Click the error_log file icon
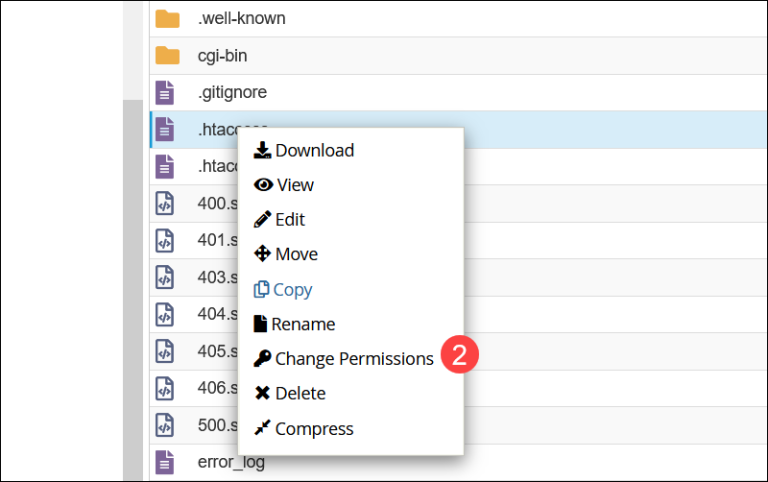Viewport: 768px width, 482px height. pos(165,462)
